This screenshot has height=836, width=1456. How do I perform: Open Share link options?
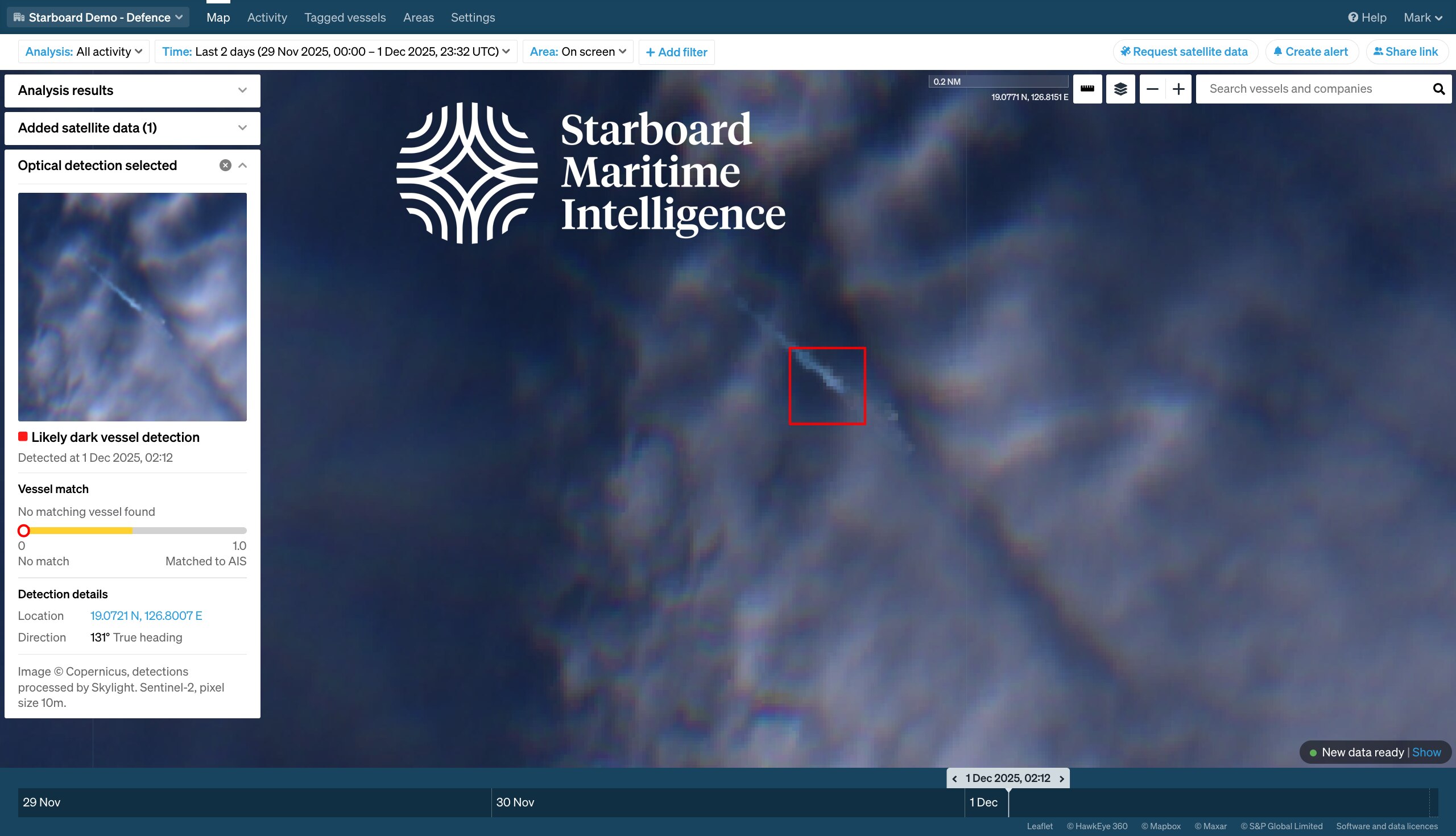1406,52
